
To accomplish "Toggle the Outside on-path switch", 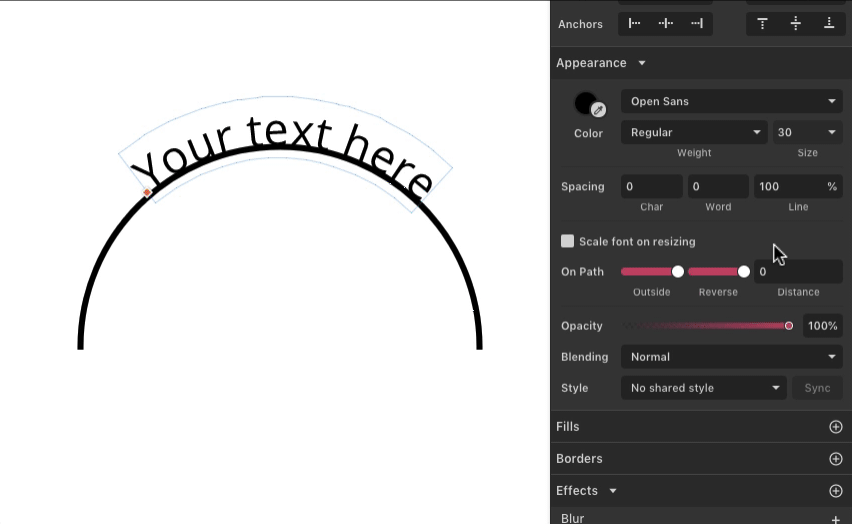I will coord(652,272).
